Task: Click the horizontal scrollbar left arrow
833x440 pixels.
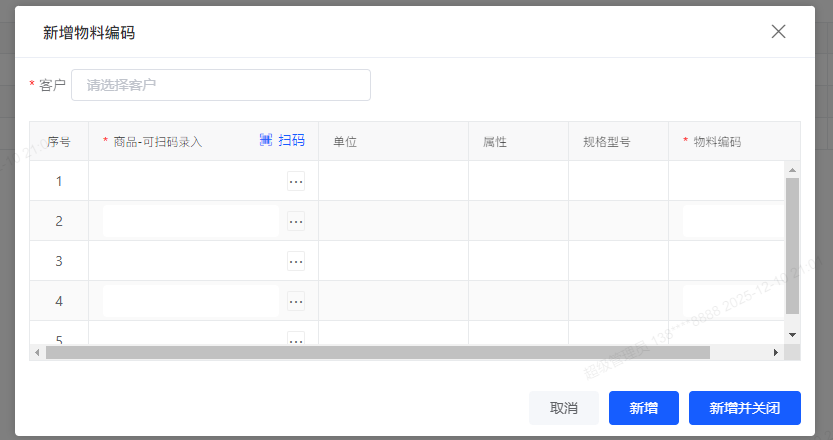Action: [37, 353]
